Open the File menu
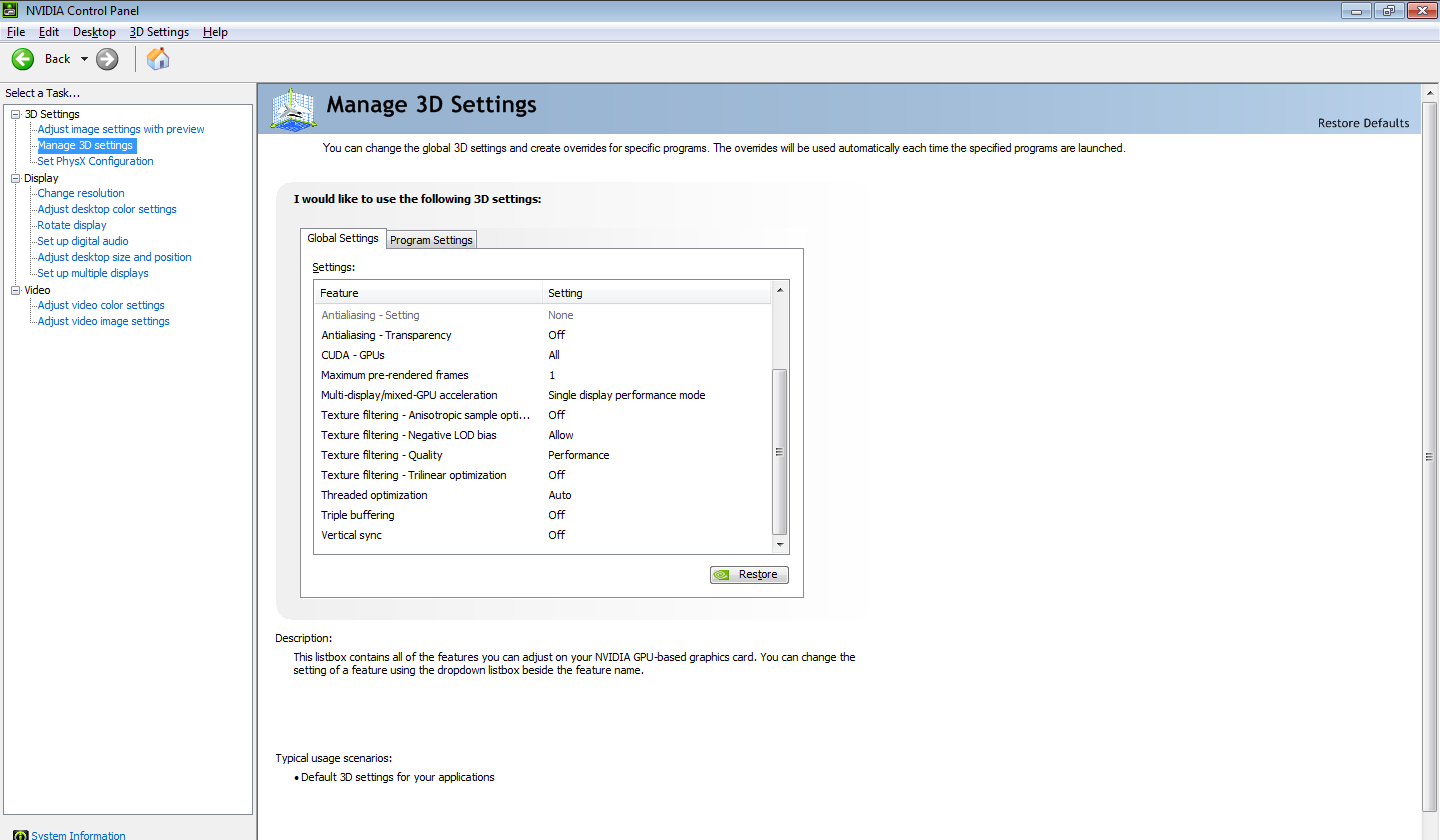Image resolution: width=1440 pixels, height=840 pixels. 15,32
